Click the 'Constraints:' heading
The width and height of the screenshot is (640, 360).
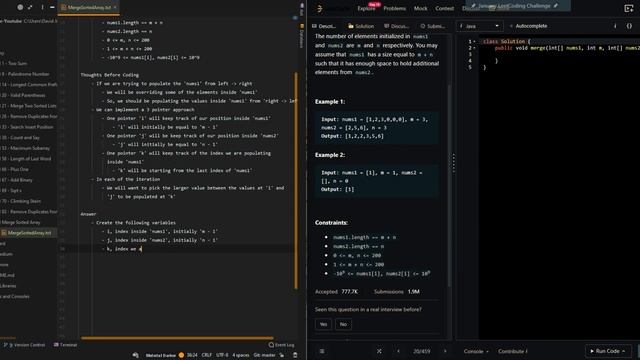(331, 223)
